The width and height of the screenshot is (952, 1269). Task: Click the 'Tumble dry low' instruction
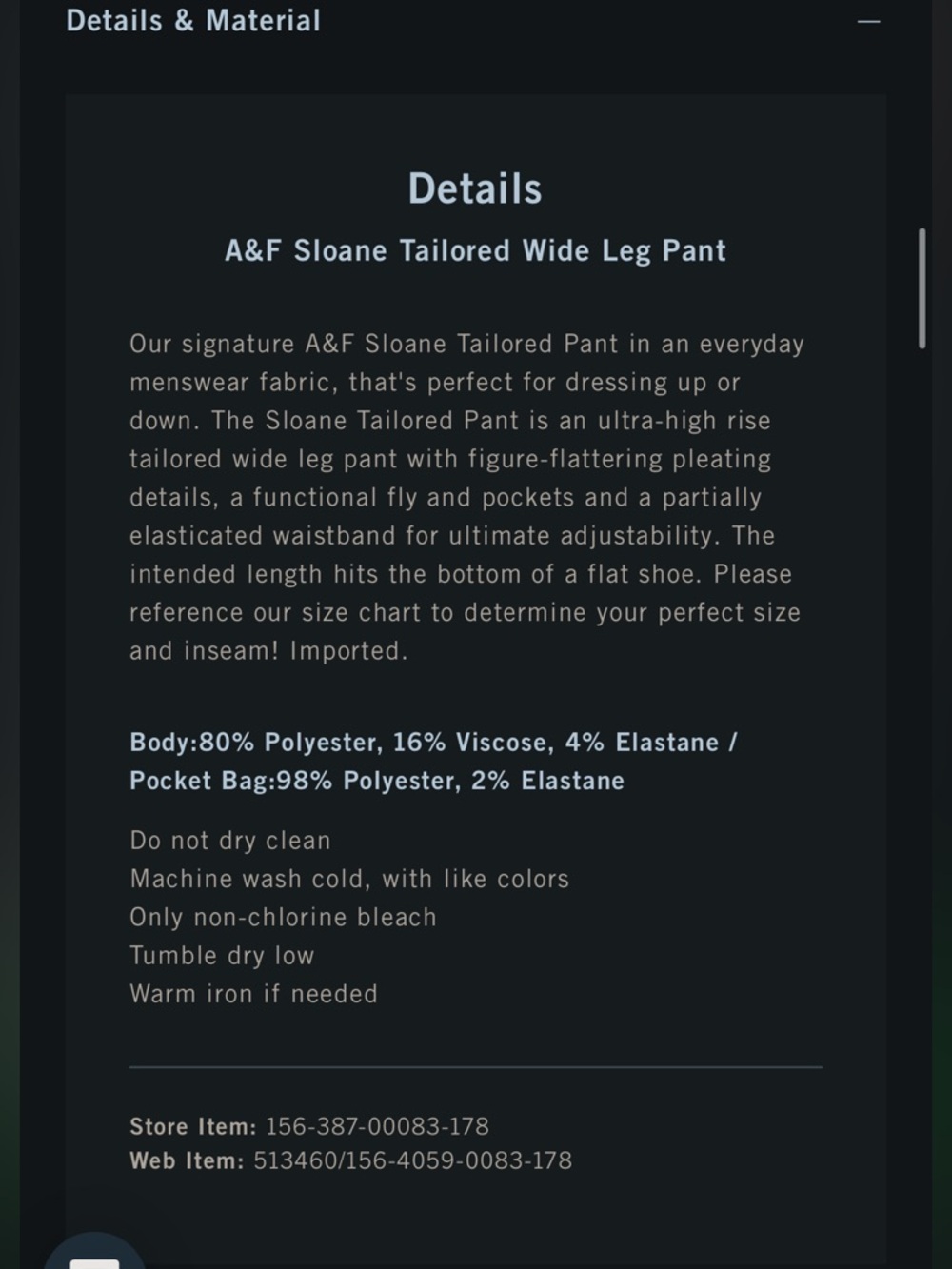tap(222, 956)
